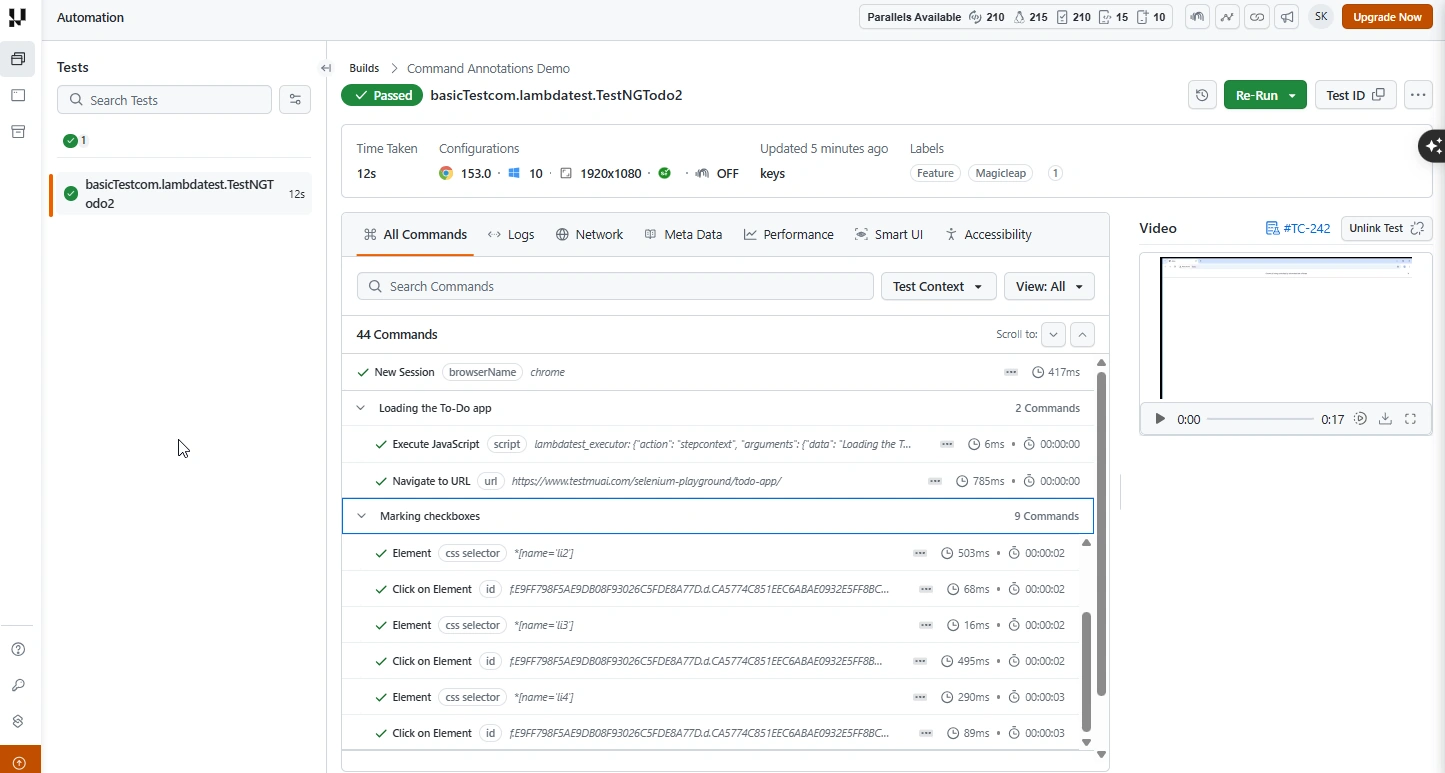1445x773 pixels.
Task: Switch to Network tab
Action: tap(589, 234)
